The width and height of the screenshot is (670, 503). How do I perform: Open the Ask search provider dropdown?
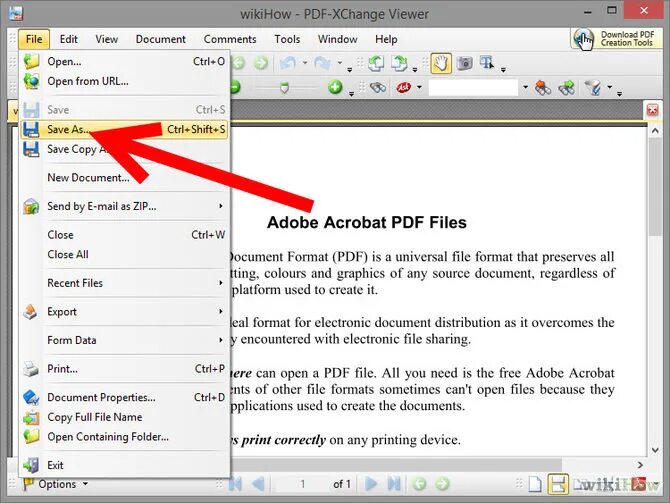pyautogui.click(x=420, y=88)
